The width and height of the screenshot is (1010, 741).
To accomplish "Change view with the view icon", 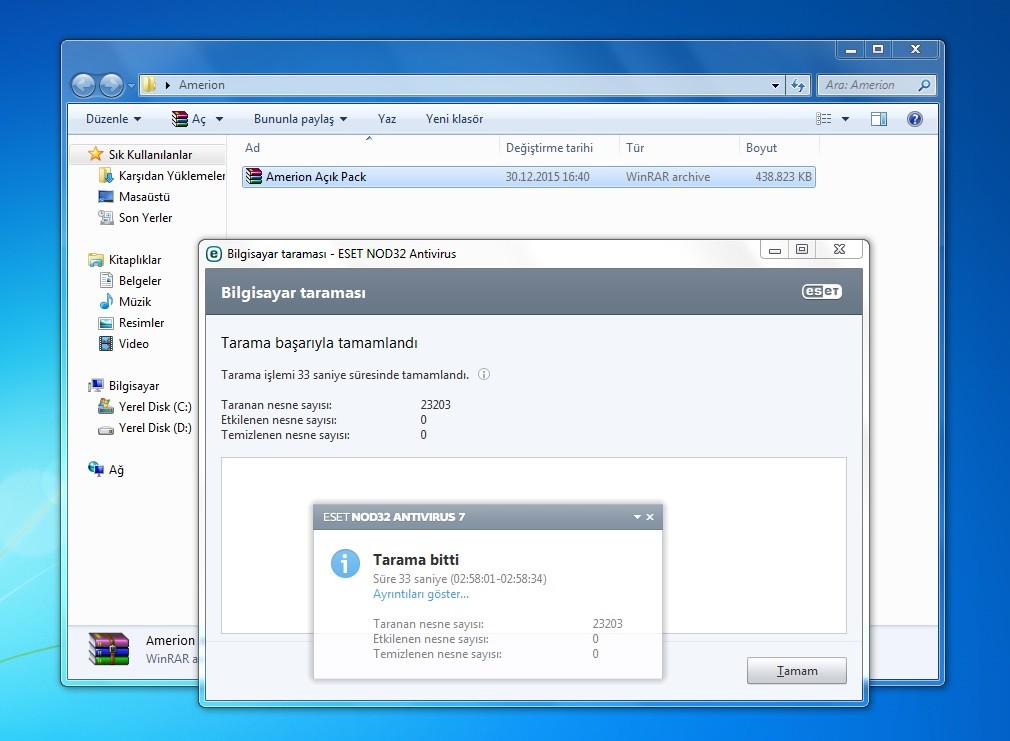I will 823,119.
